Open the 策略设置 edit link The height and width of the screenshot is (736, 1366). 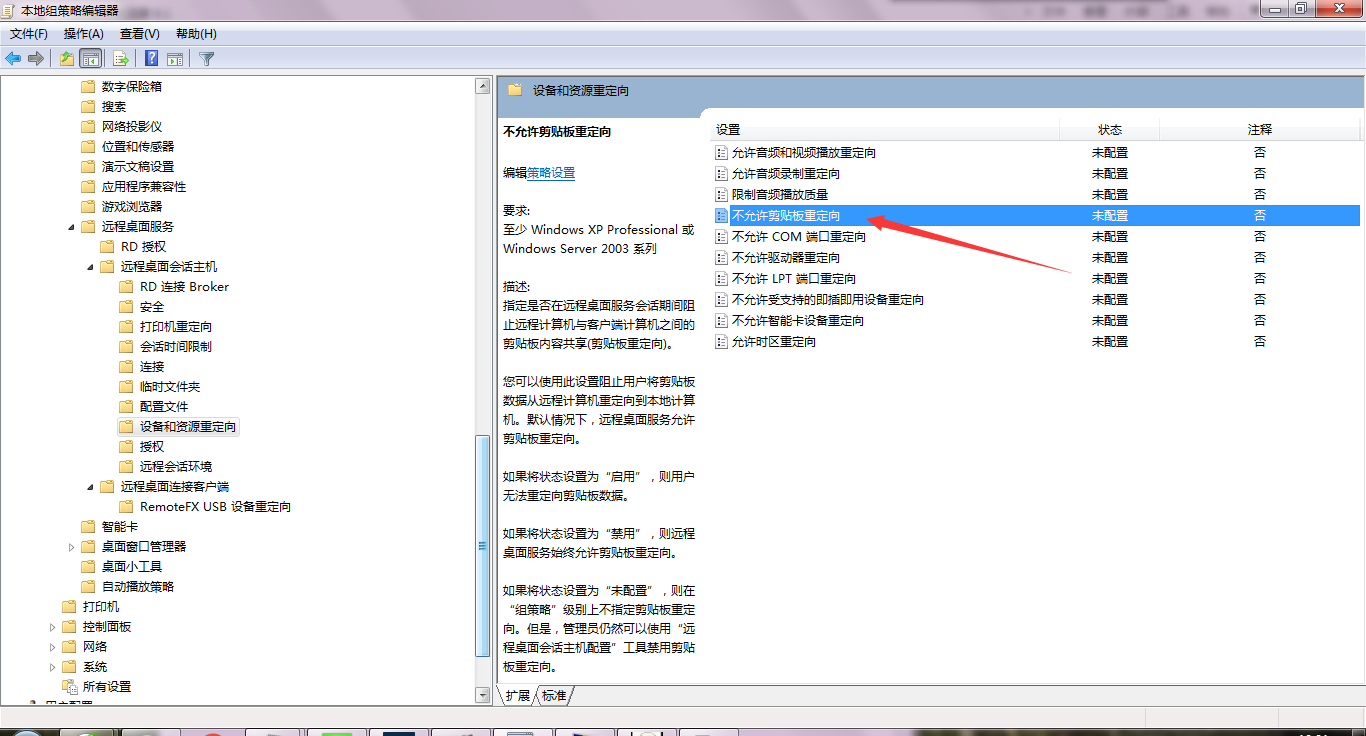551,173
